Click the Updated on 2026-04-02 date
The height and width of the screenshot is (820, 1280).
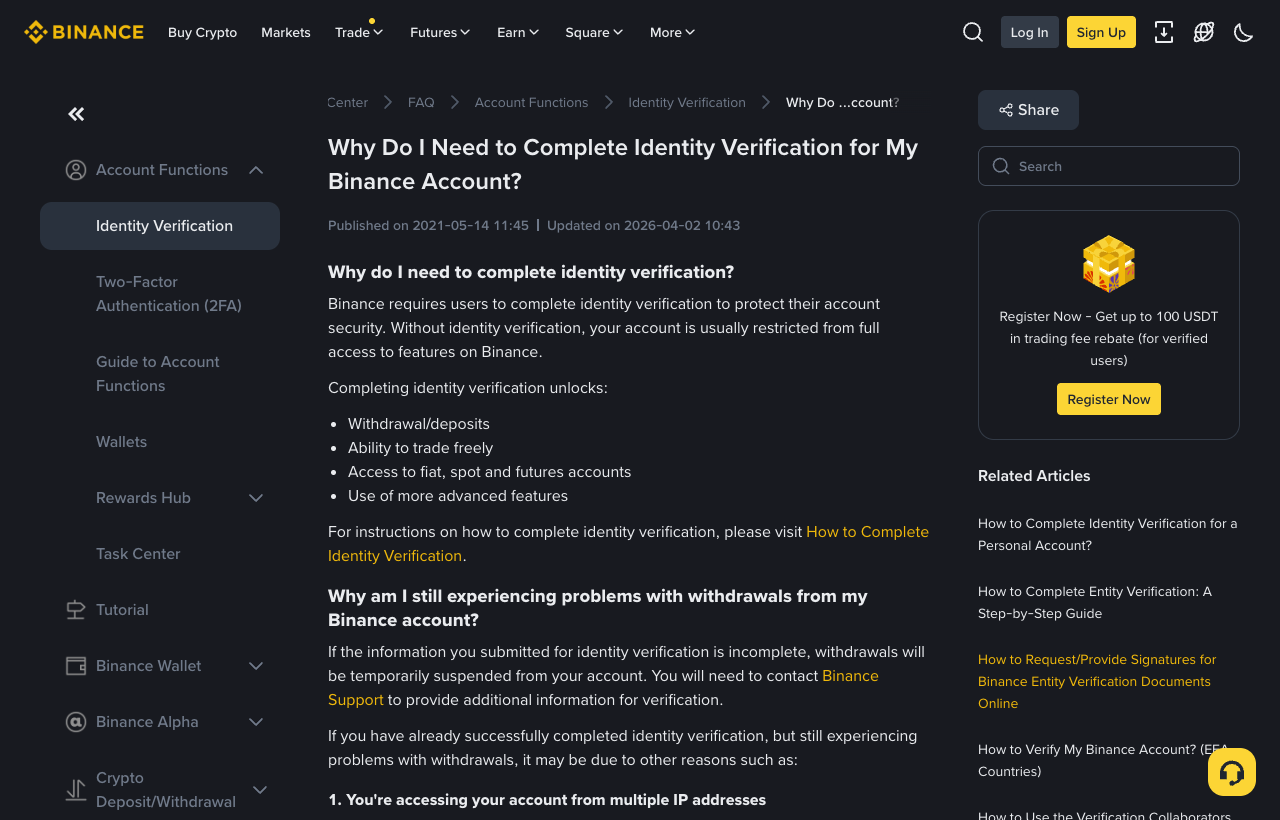[x=644, y=225]
